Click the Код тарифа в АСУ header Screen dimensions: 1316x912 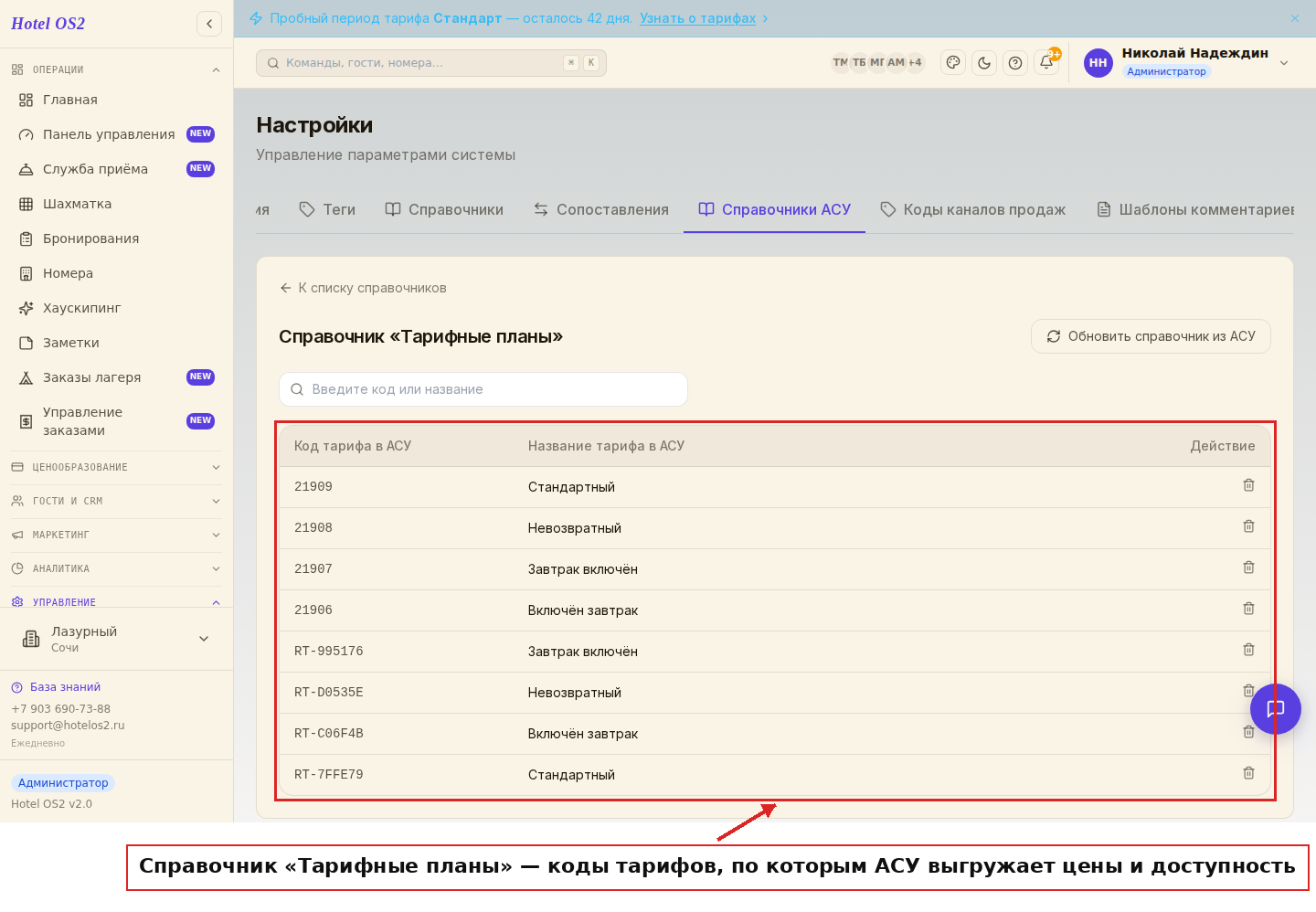(353, 446)
